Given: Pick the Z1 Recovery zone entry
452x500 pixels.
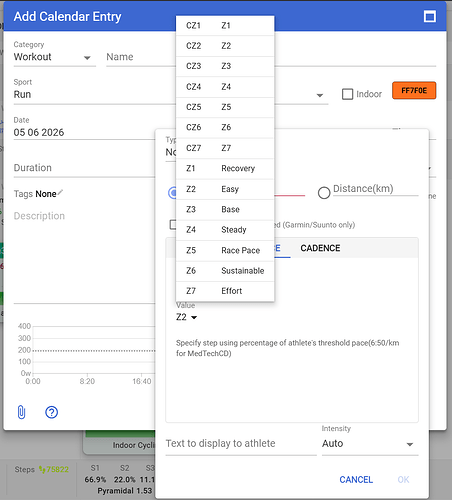Looking at the screenshot, I should [x=225, y=168].
